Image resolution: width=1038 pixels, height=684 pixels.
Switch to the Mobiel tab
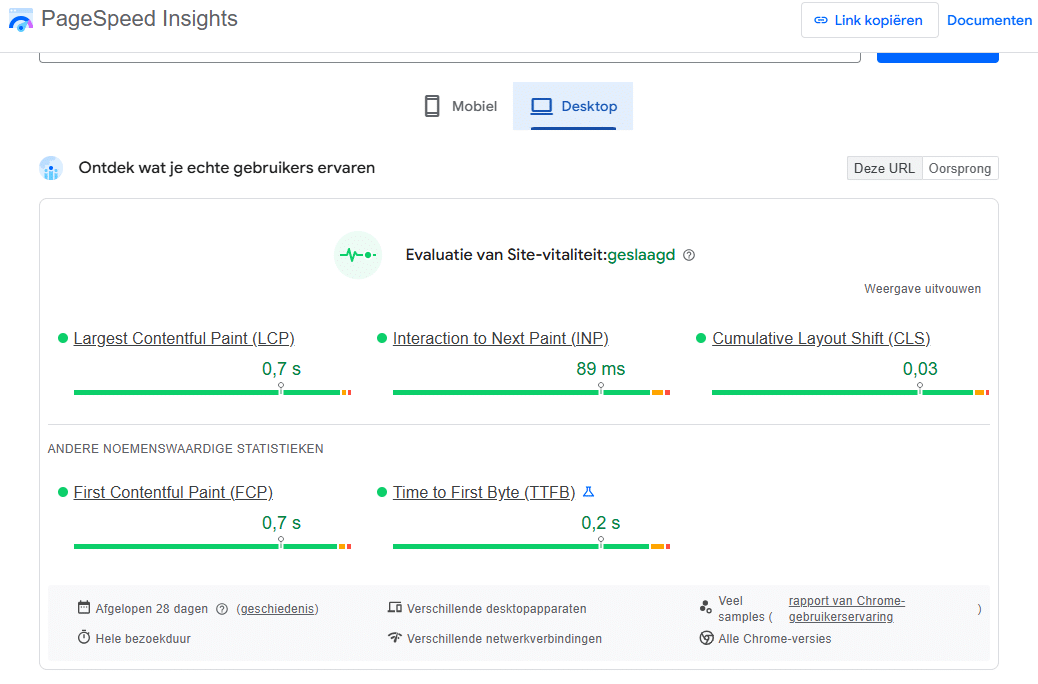tap(460, 106)
